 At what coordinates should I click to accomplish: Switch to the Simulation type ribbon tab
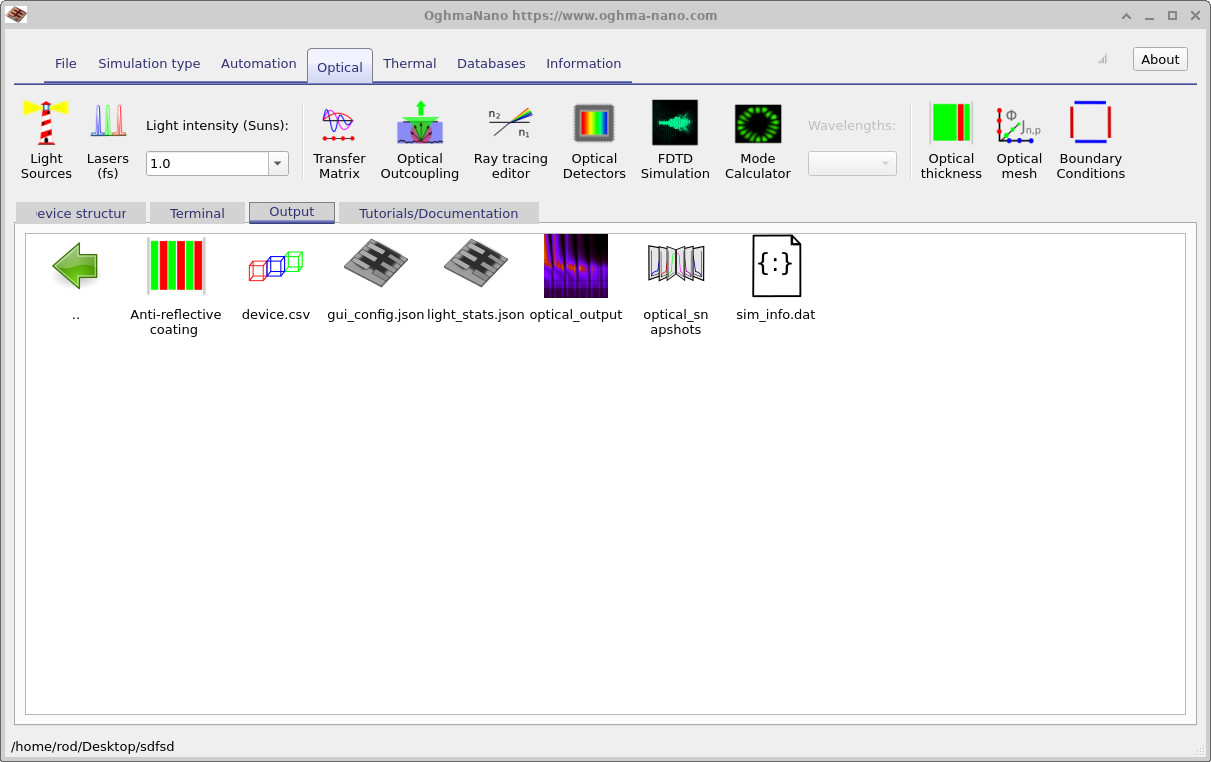[149, 63]
